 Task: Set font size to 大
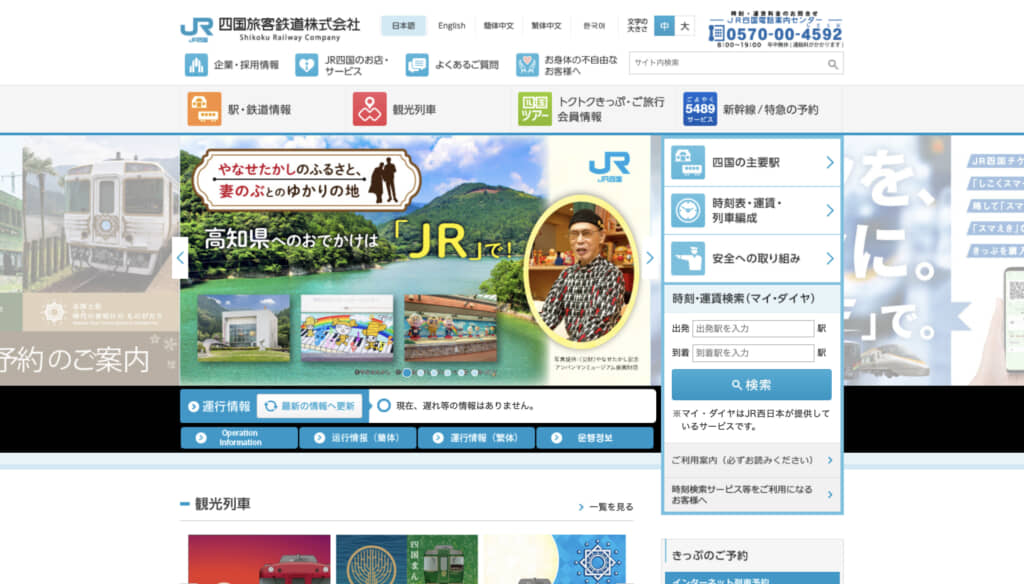684,26
